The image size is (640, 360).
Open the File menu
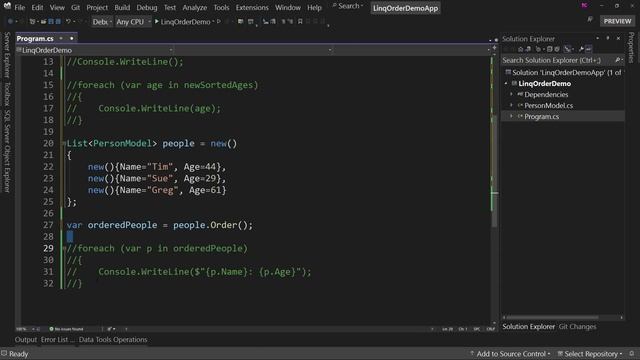tap(20, 7)
